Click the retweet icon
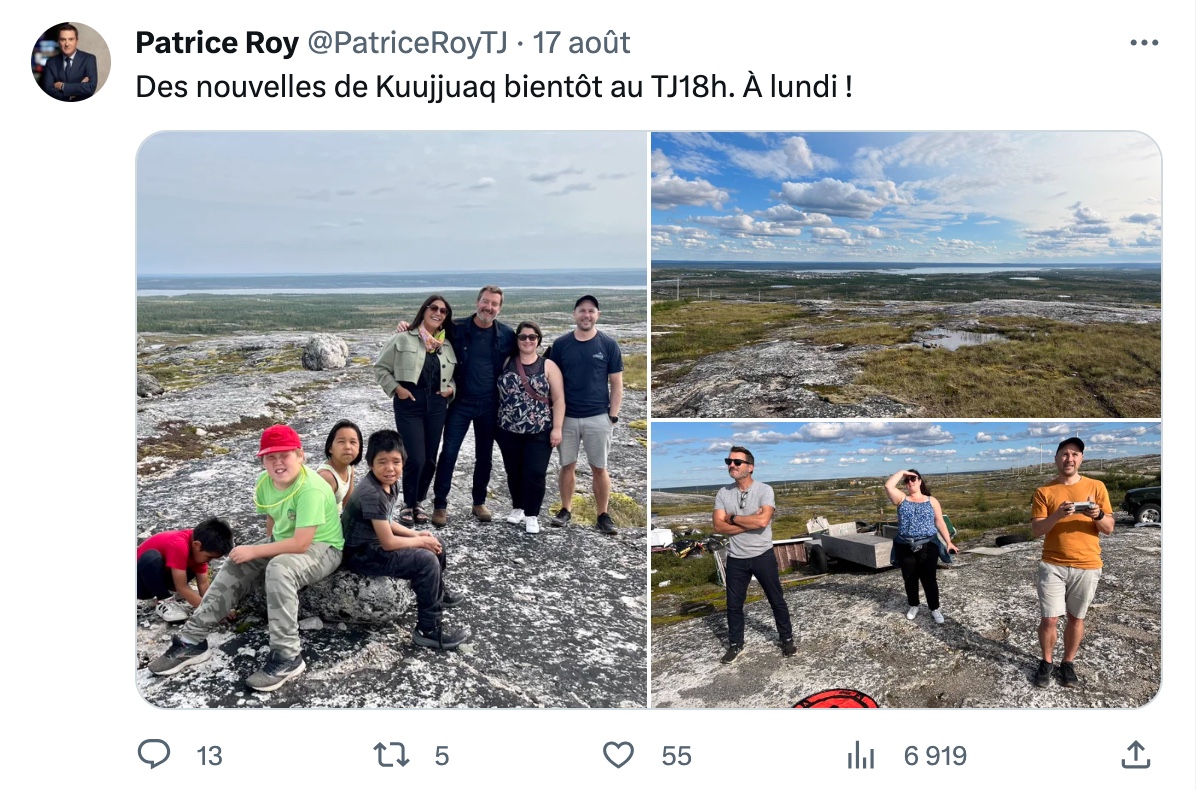The image size is (1196, 790). pos(391,755)
